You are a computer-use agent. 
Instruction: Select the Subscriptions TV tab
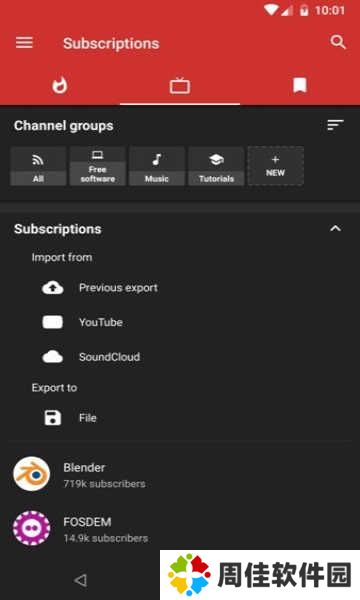point(180,85)
